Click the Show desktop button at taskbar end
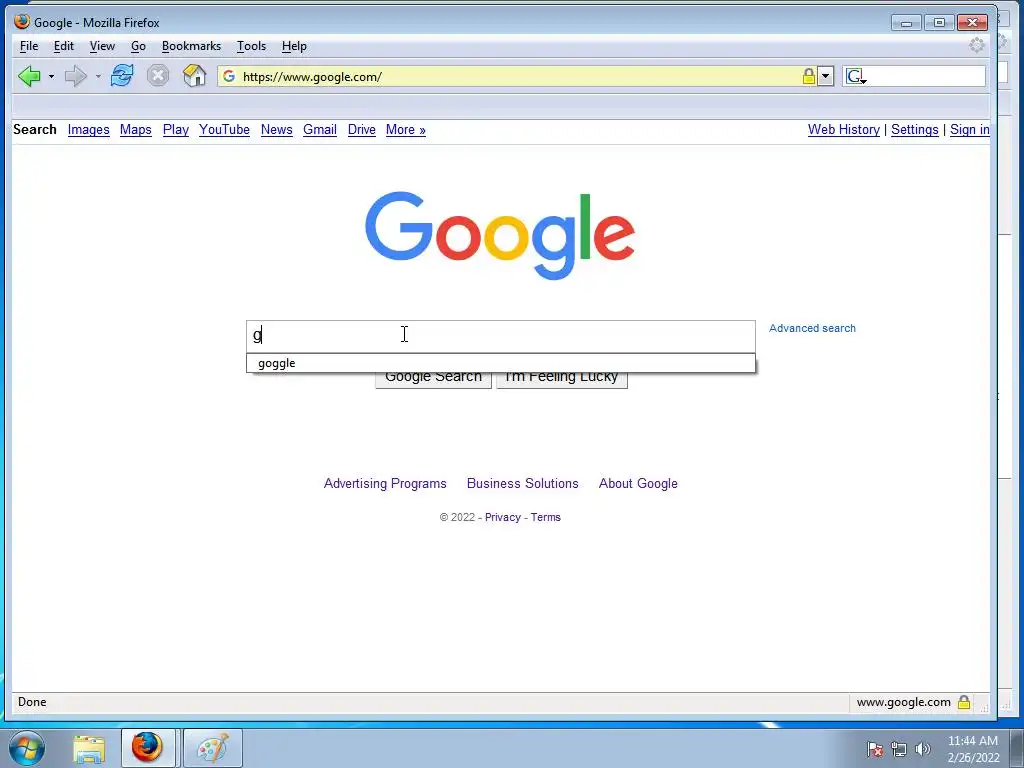Image resolution: width=1024 pixels, height=768 pixels. [x=1017, y=748]
